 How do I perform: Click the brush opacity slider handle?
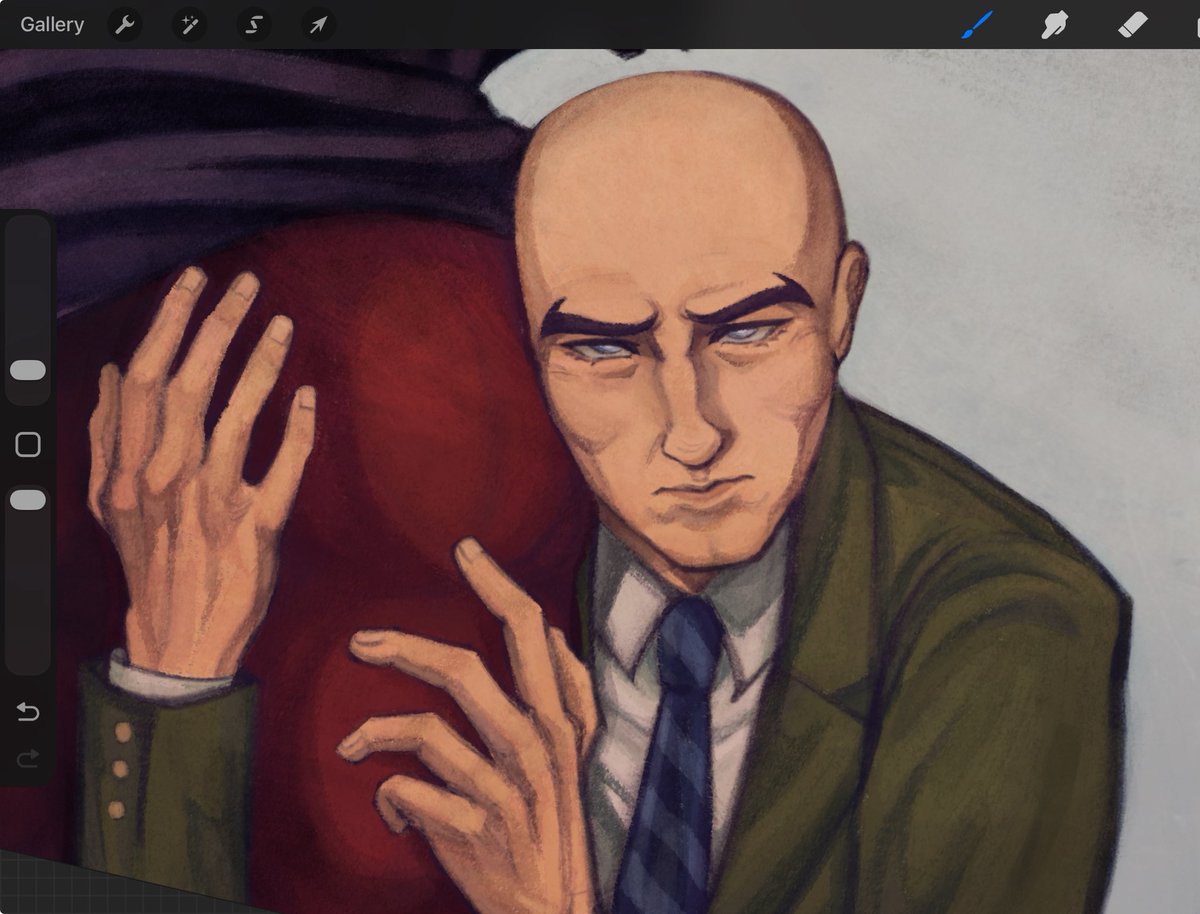coord(28,499)
